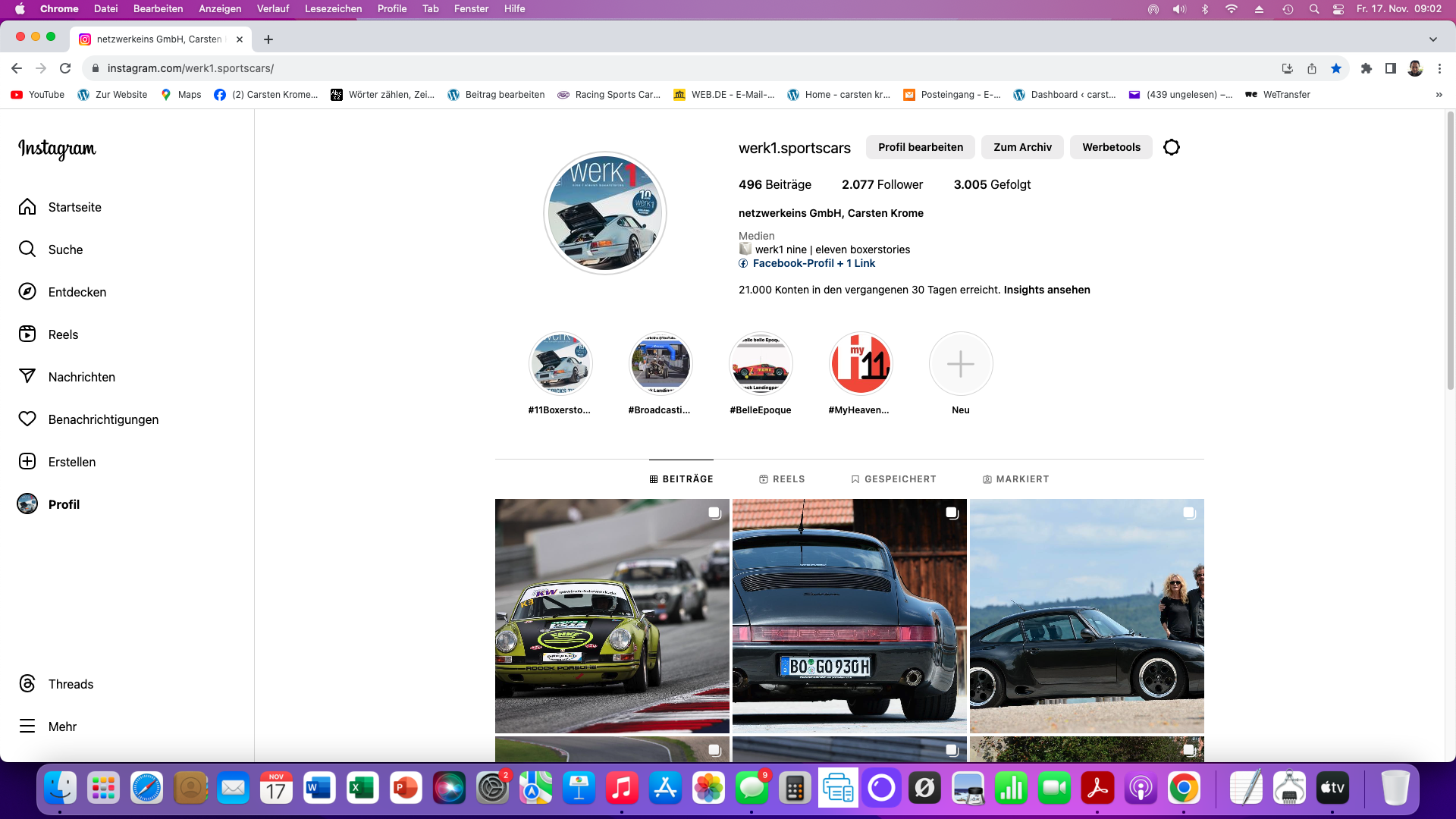Viewport: 1456px width, 819px height.
Task: Click the Suche (Search) icon
Action: click(x=28, y=249)
